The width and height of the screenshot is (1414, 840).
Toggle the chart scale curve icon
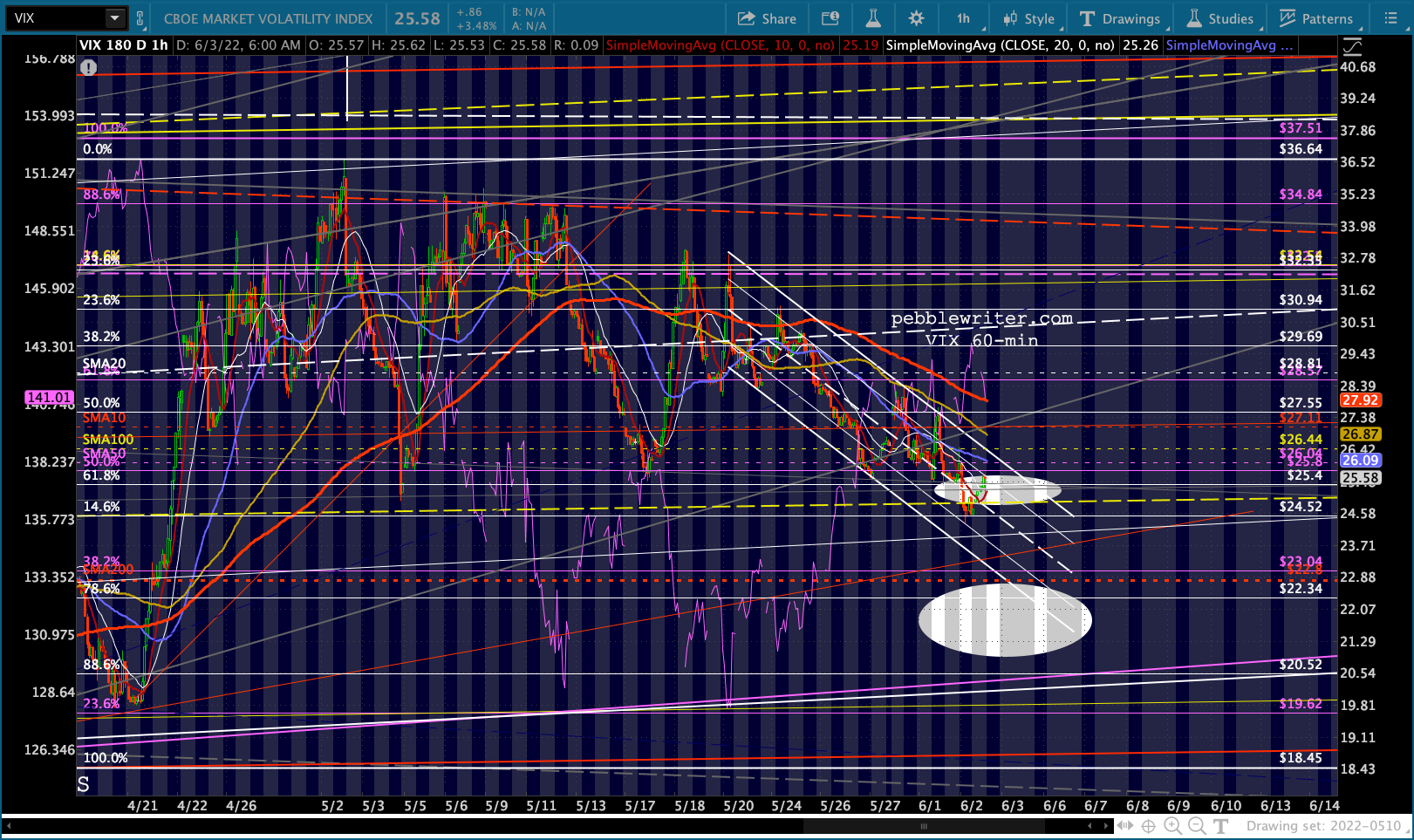click(x=1351, y=46)
